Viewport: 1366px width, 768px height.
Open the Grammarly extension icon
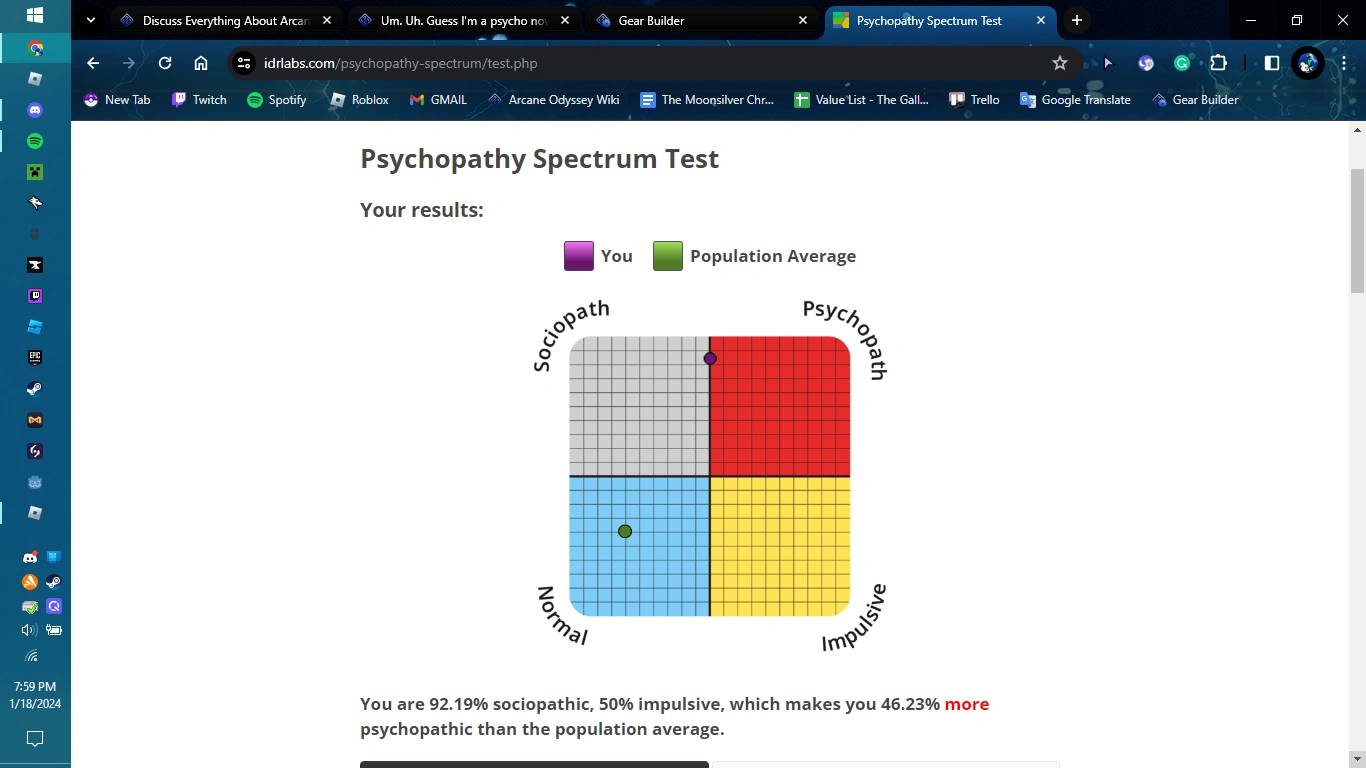(x=1182, y=63)
